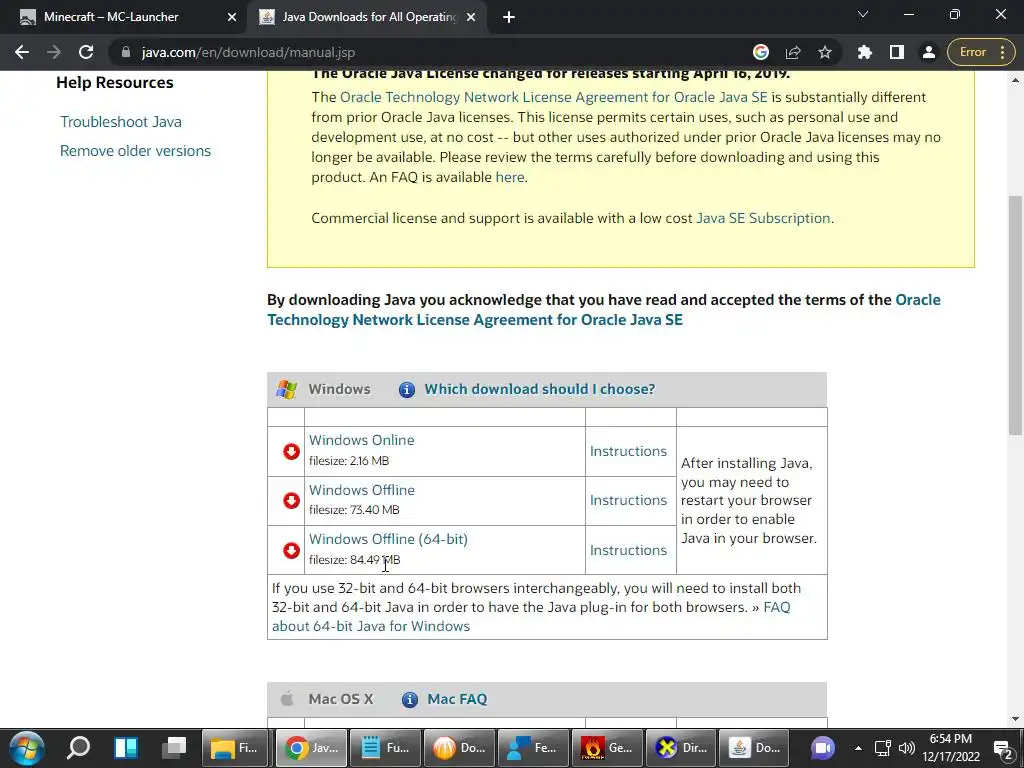Screen dimensions: 1024x768
Task: Open taskbar search magnifier
Action: tap(78, 748)
